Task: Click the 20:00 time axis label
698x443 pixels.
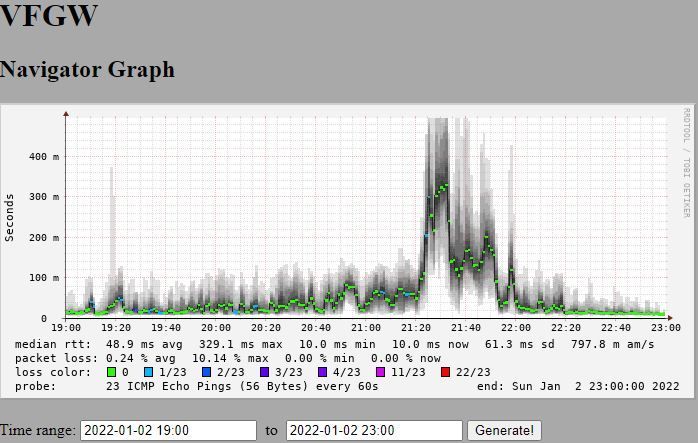Action: coord(216,328)
